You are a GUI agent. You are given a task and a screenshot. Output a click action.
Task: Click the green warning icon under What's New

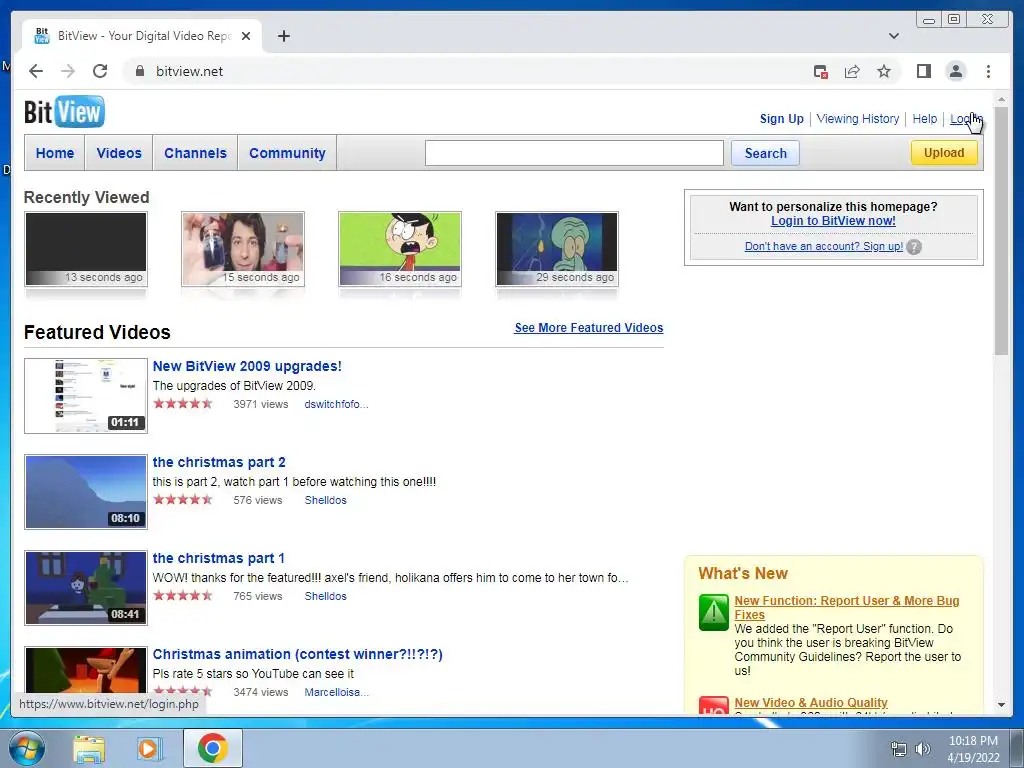713,612
